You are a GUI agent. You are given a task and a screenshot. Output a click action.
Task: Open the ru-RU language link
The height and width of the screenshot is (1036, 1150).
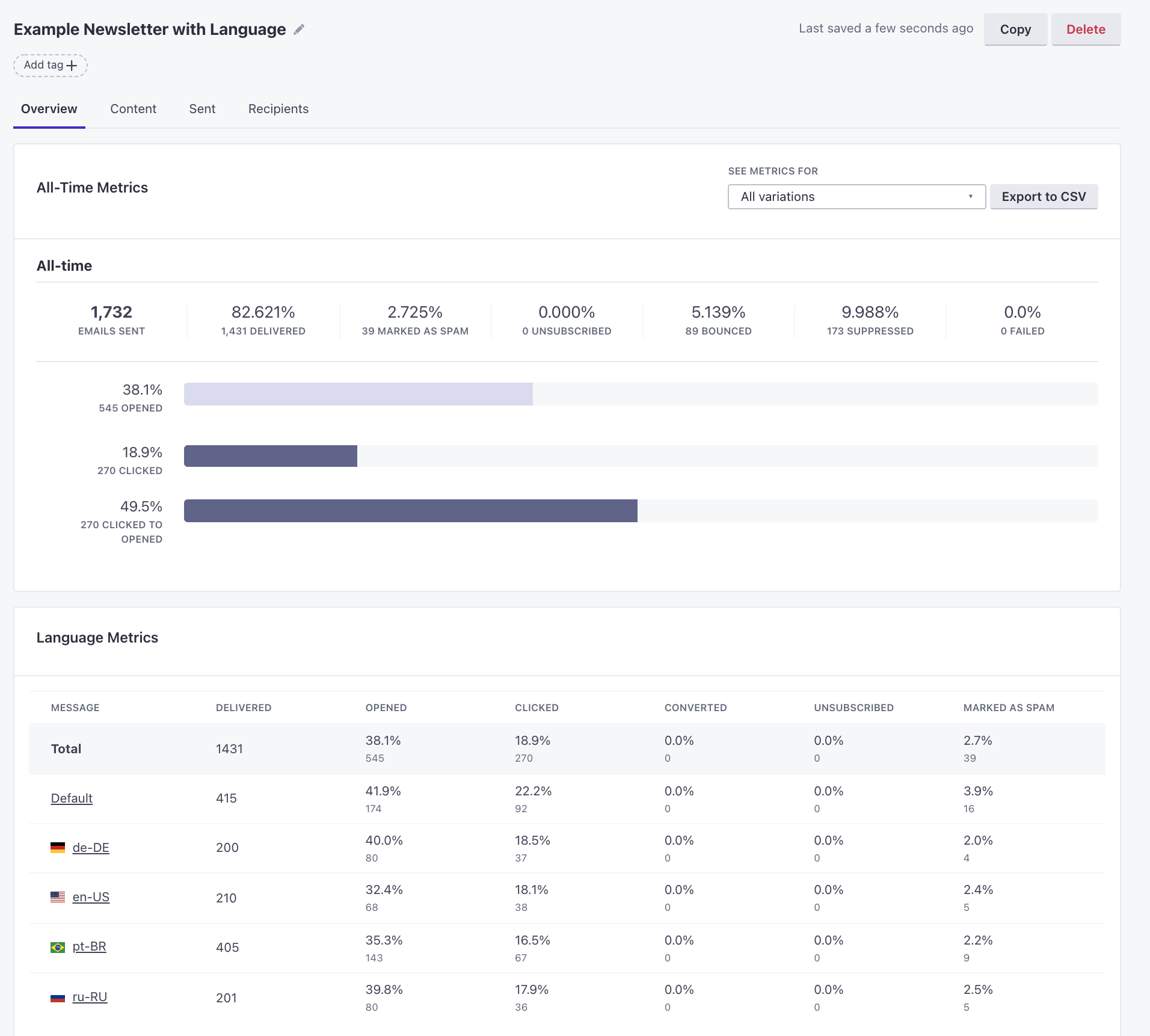pos(90,997)
